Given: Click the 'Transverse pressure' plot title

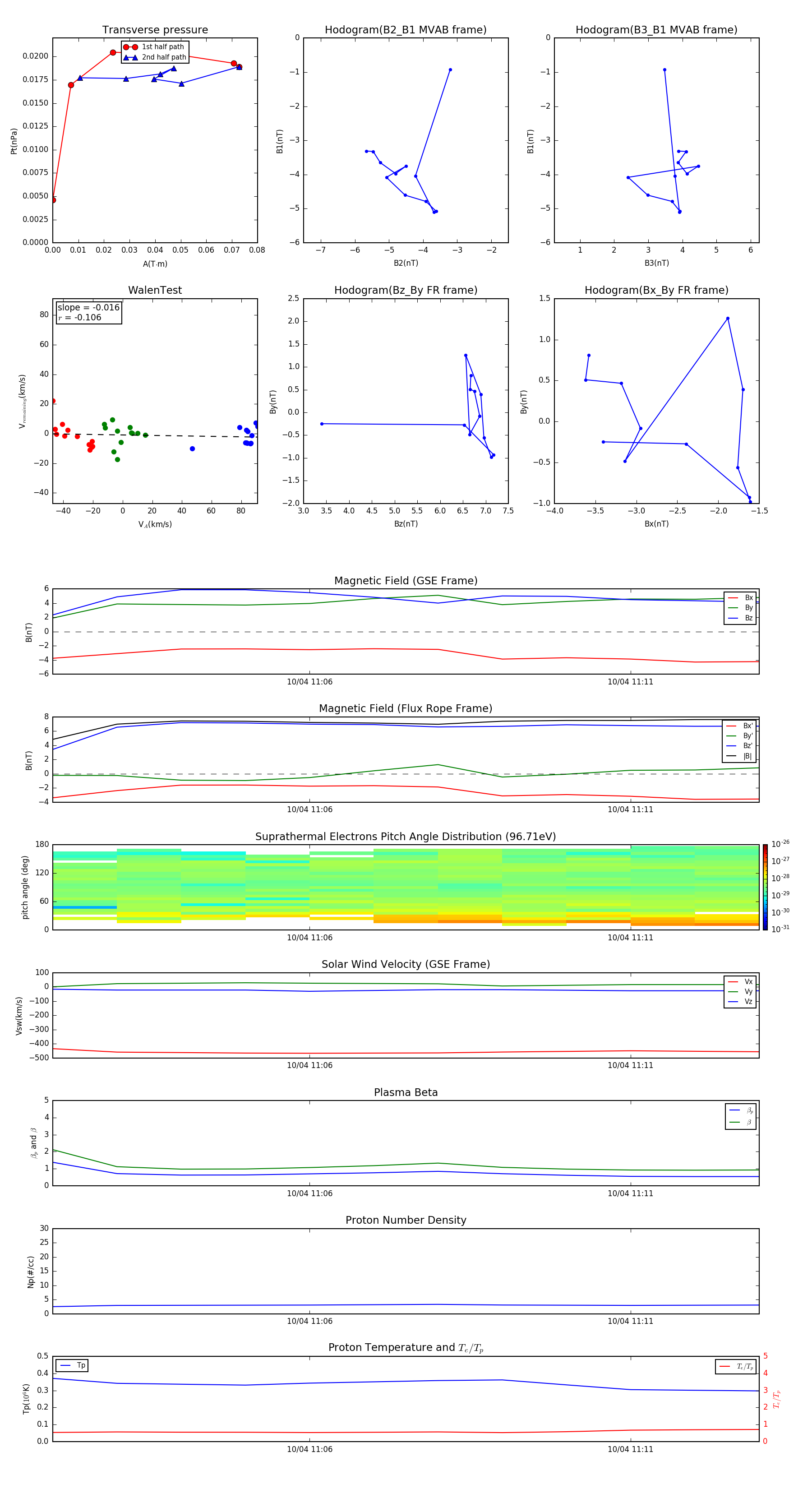Looking at the screenshot, I should pos(155,30).
